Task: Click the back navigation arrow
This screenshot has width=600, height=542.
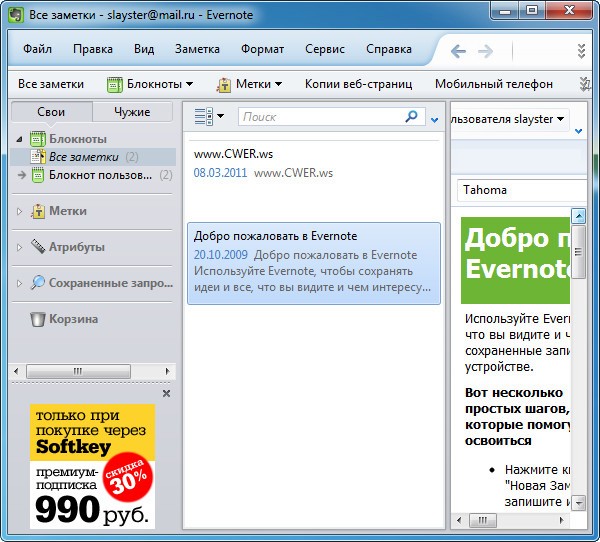Action: pyautogui.click(x=458, y=50)
